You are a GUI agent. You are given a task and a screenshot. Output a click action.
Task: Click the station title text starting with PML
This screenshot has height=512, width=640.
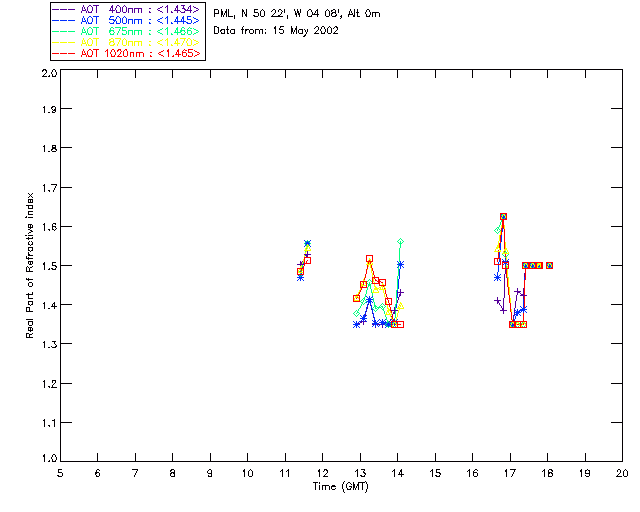(x=297, y=14)
